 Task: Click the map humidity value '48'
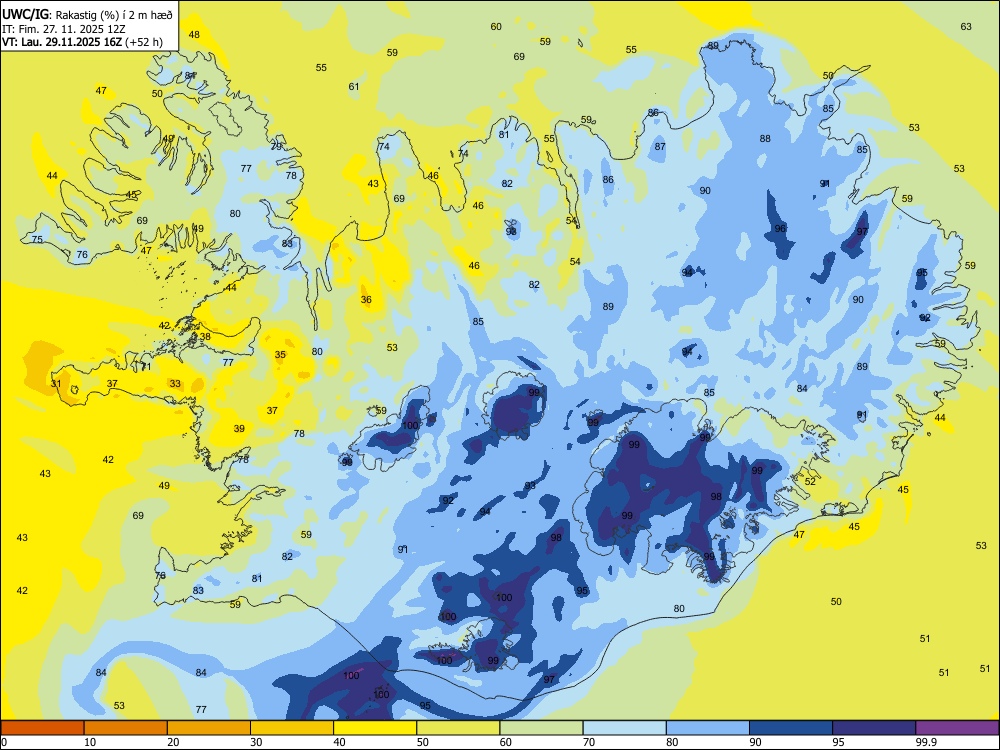(194, 34)
